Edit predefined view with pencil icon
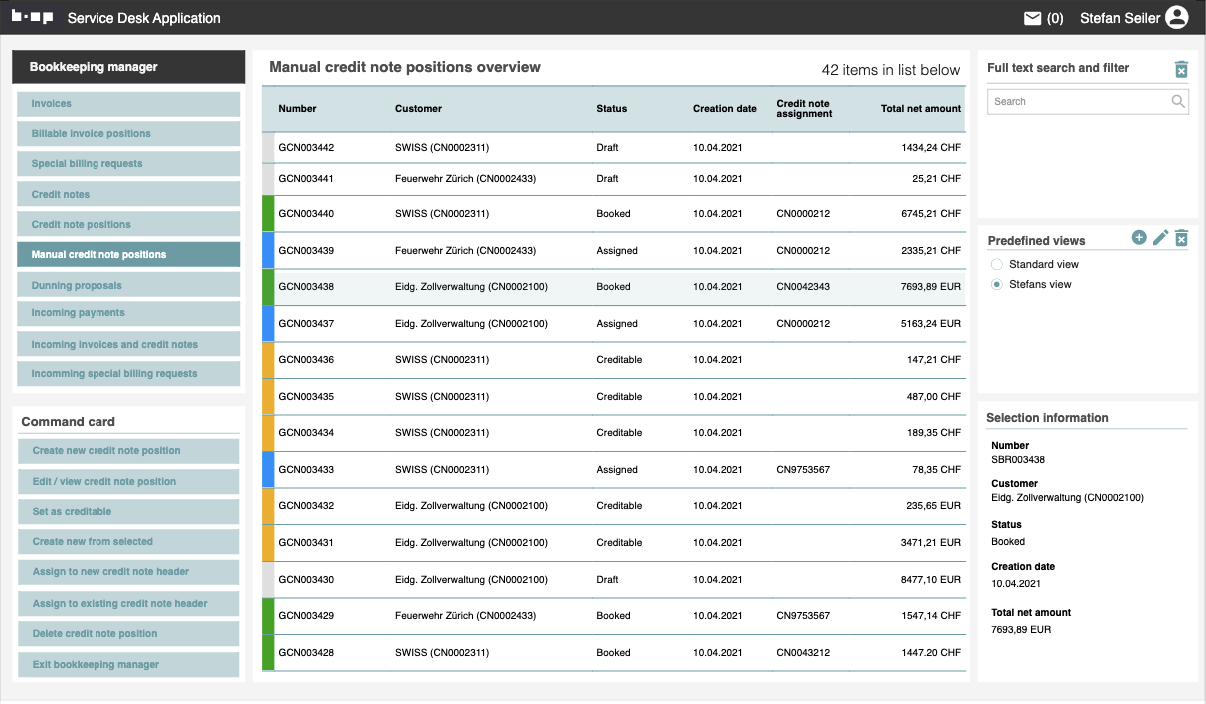 1160,238
